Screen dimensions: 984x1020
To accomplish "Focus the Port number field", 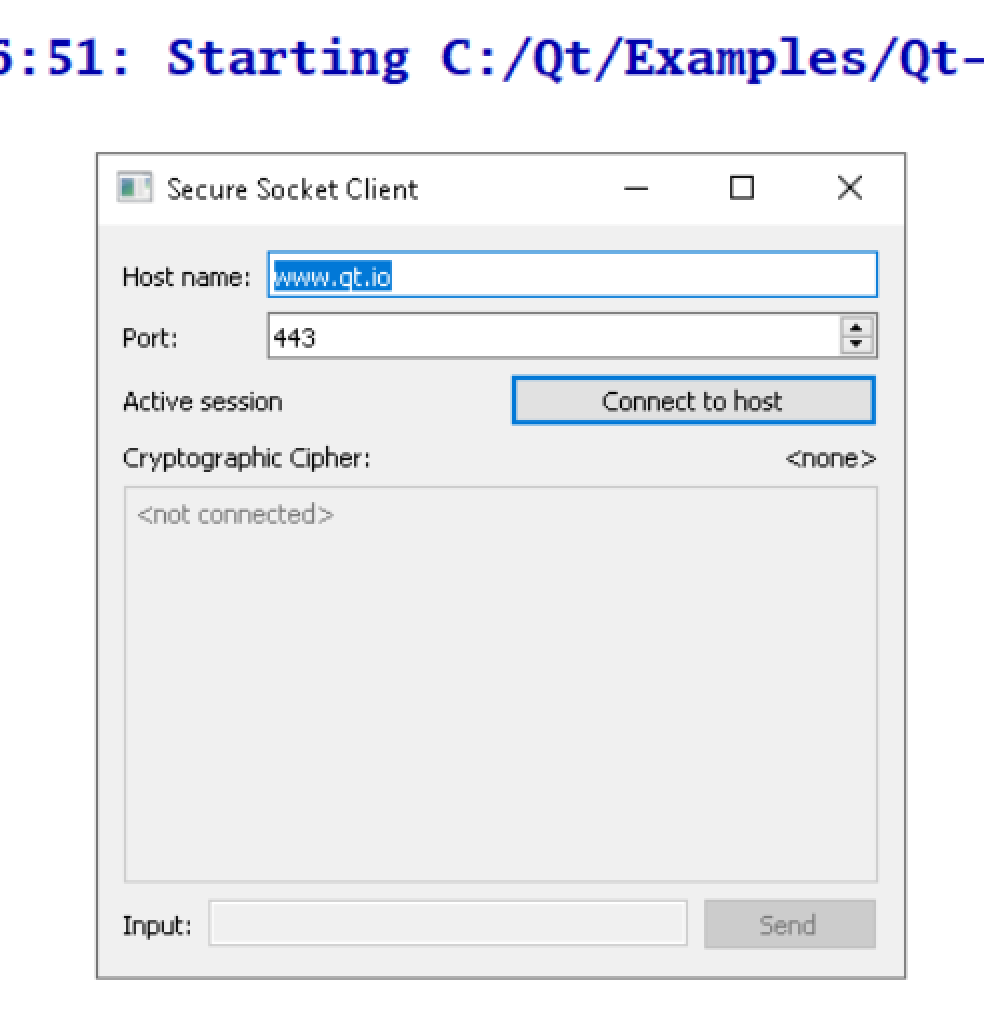I will [x=550, y=338].
